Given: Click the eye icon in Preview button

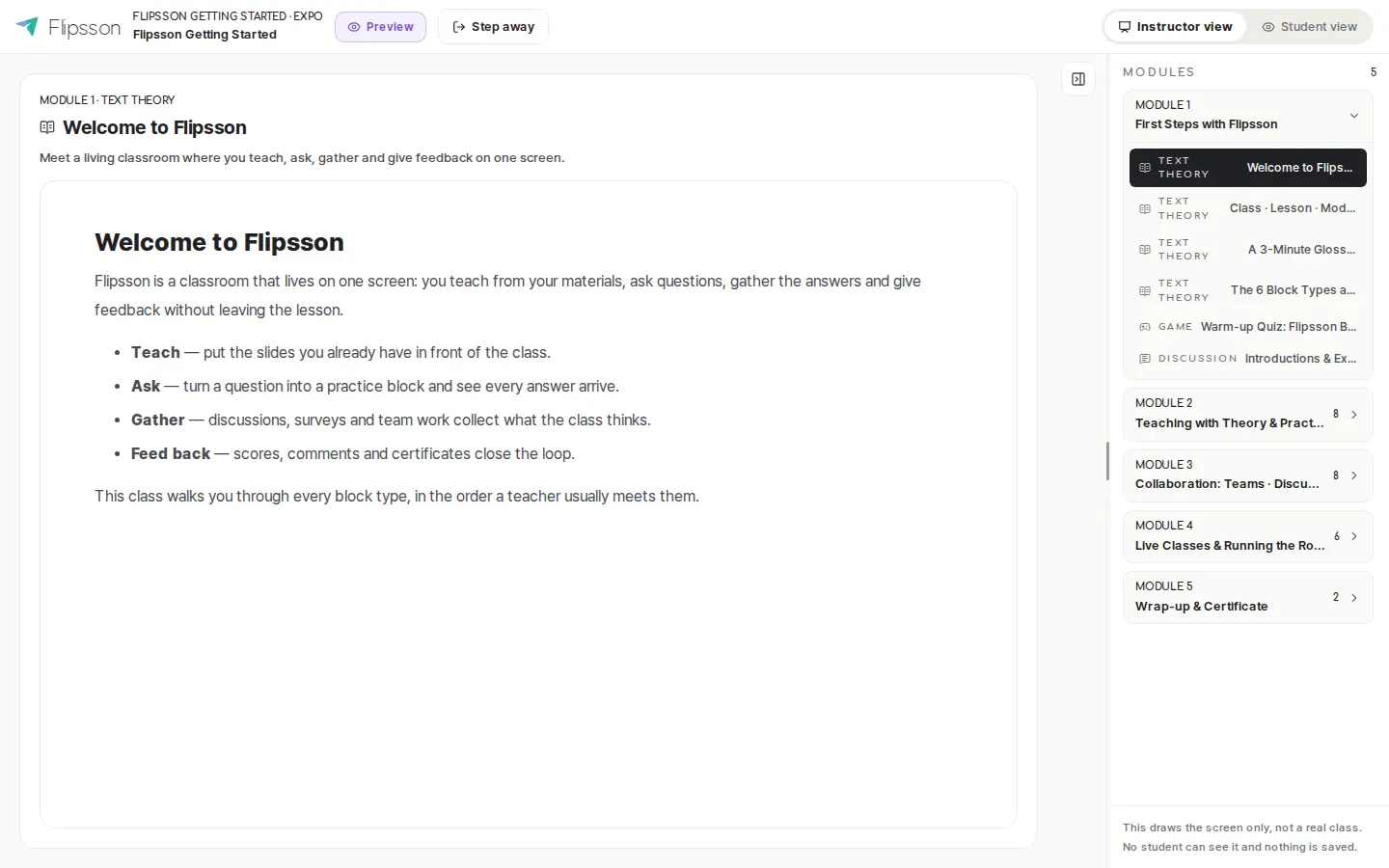Looking at the screenshot, I should tap(354, 27).
